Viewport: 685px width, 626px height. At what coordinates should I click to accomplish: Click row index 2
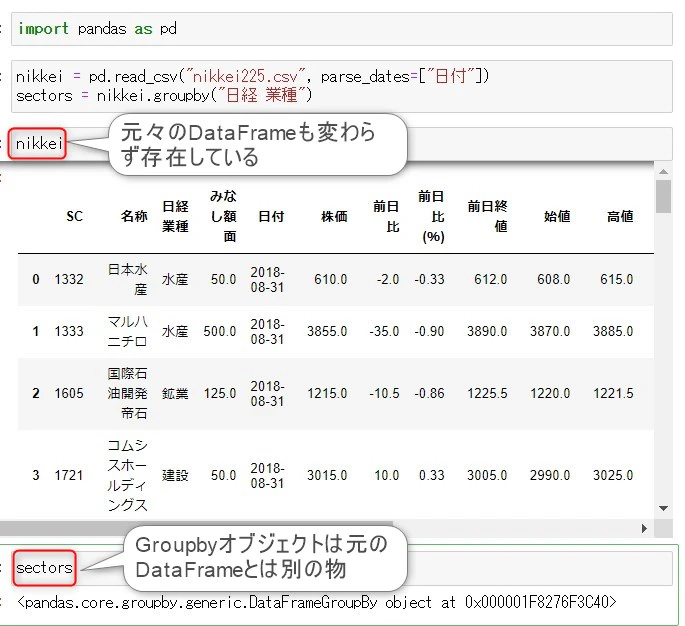click(x=36, y=393)
